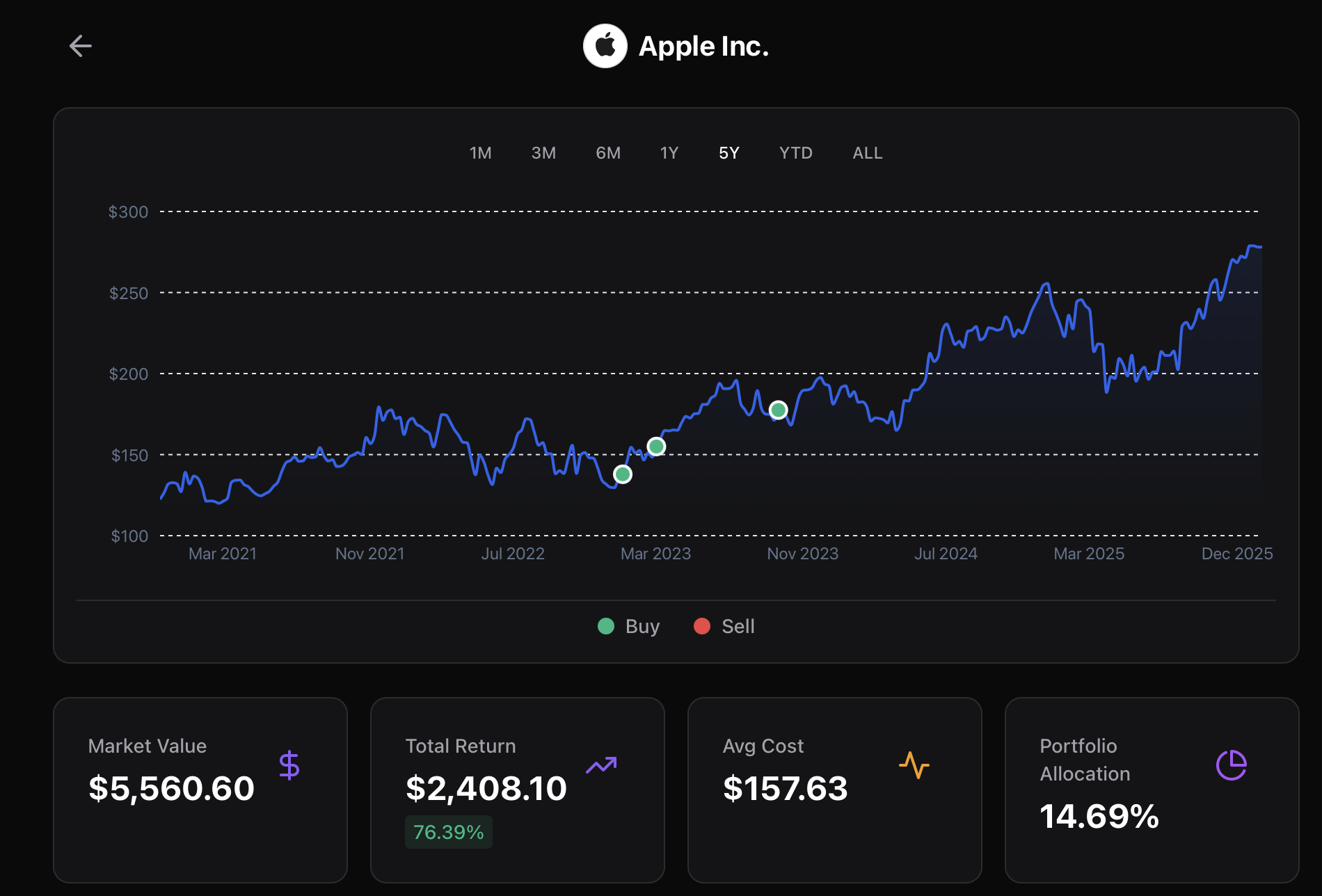Click the red Sell legend dot
The image size is (1322, 896).
(x=702, y=626)
